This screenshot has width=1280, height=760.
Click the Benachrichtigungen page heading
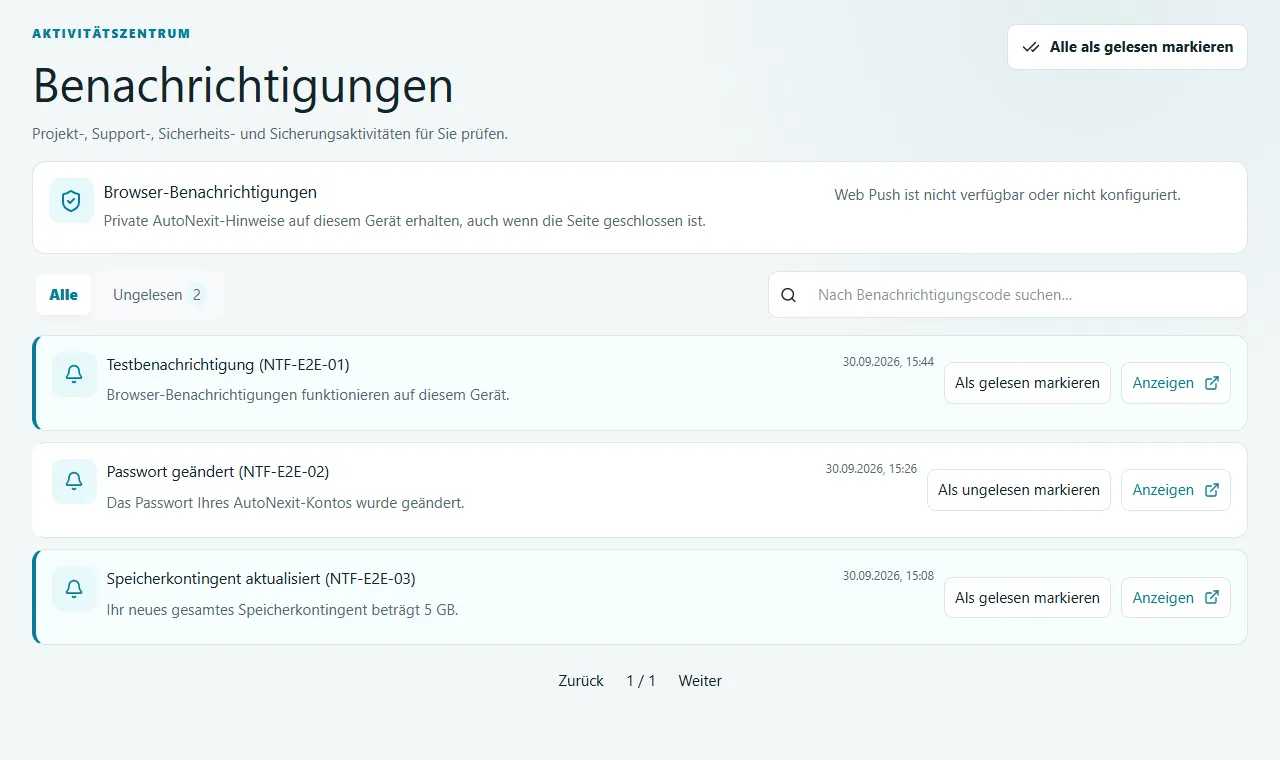pyautogui.click(x=243, y=86)
